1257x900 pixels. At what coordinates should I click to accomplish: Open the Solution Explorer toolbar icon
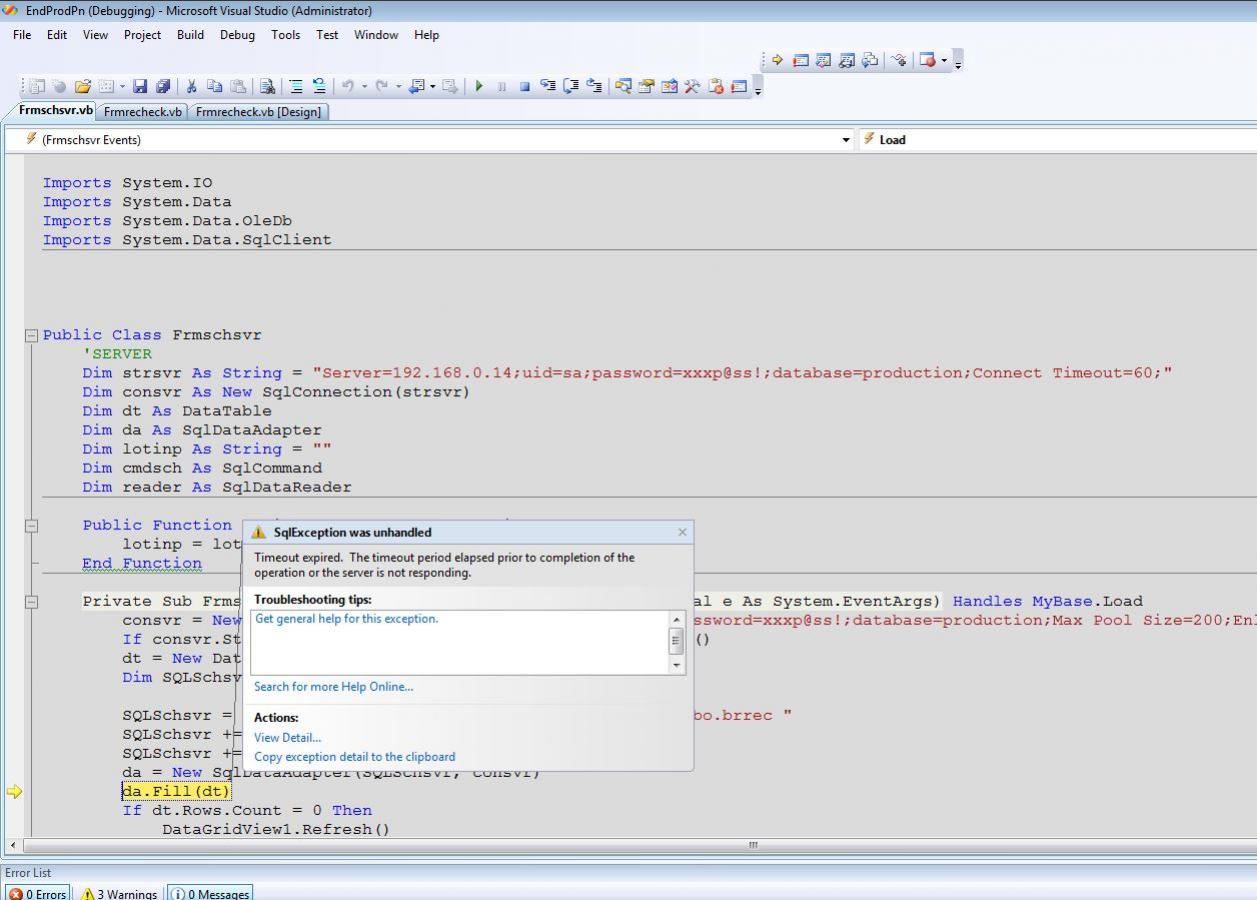pos(623,86)
